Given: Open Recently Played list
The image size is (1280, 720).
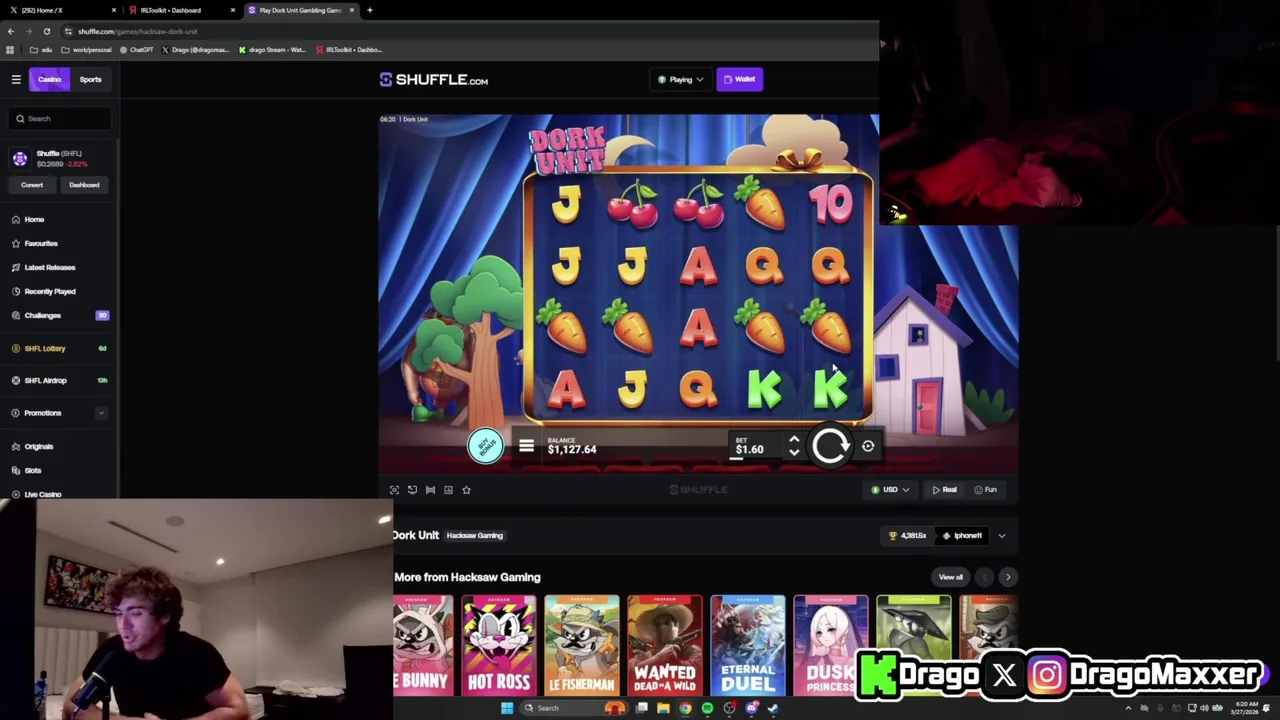Looking at the screenshot, I should click(49, 291).
